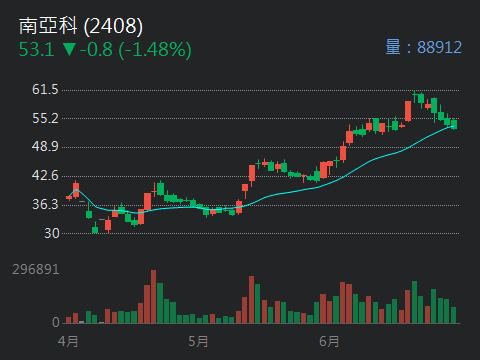Click the 量 volume label
480x360 pixels.
point(393,47)
